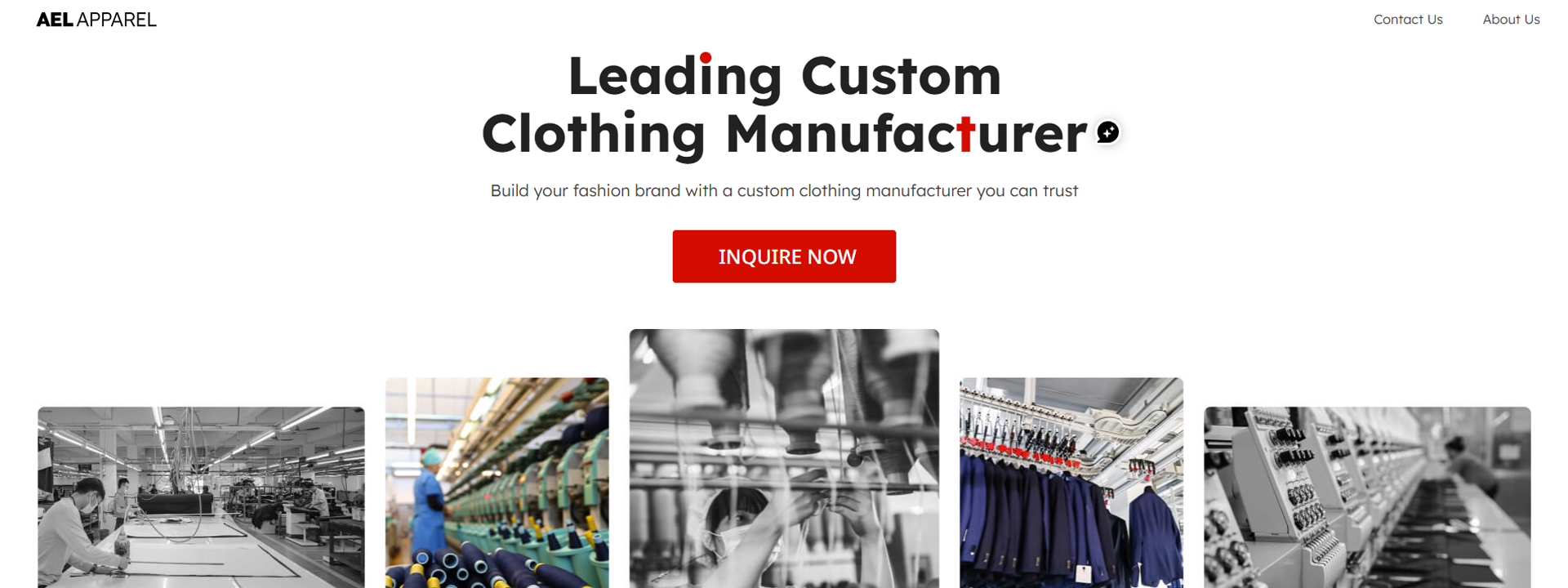This screenshot has height=588, width=1568.
Task: Click the 'Build your fashion brand' tagline
Action: [784, 190]
